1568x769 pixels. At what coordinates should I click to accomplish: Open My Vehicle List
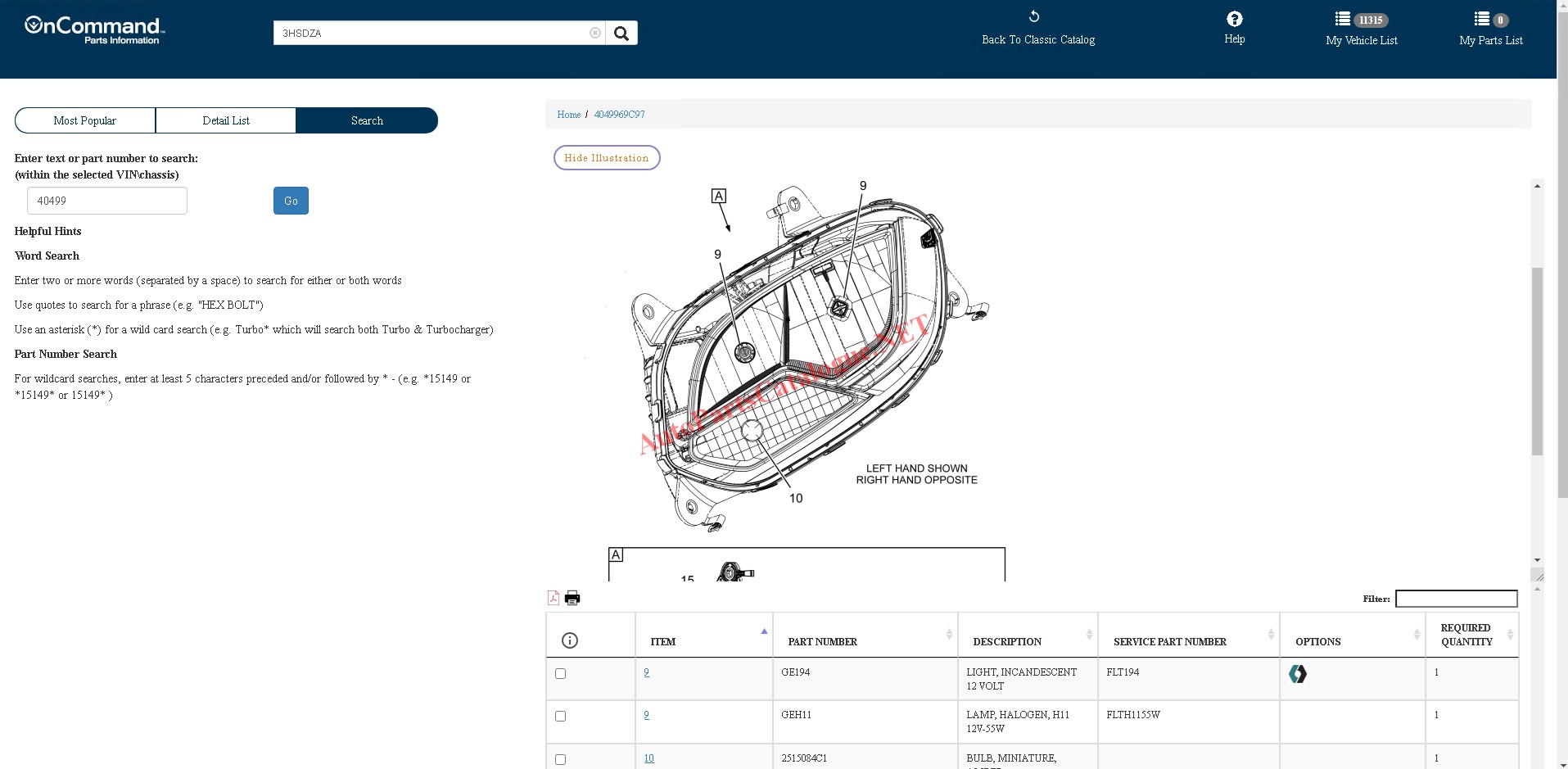pyautogui.click(x=1361, y=29)
